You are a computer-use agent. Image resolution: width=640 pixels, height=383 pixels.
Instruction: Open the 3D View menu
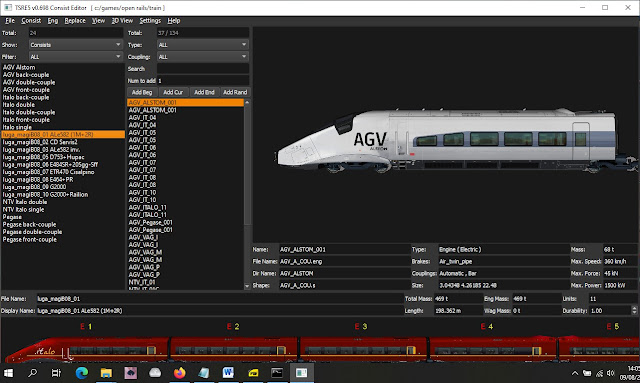click(x=122, y=20)
